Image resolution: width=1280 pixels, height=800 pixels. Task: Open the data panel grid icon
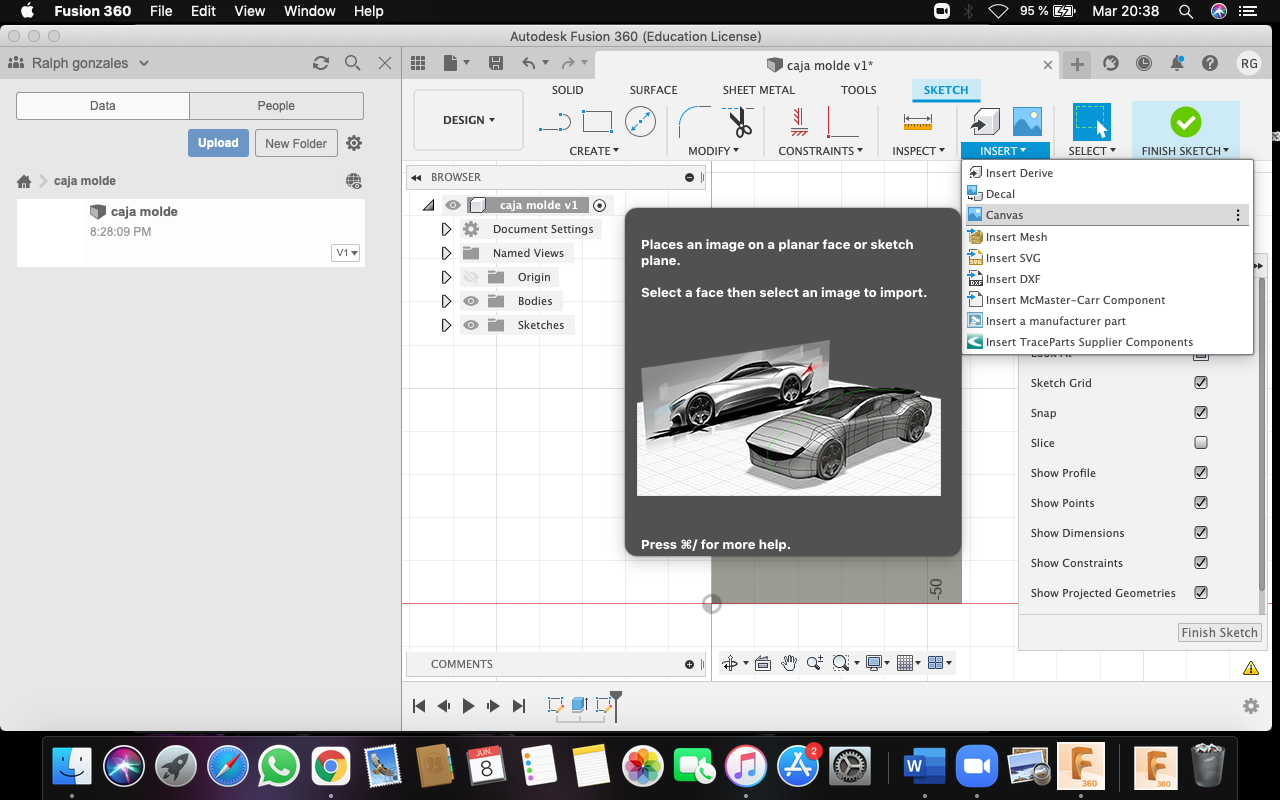[x=418, y=63]
